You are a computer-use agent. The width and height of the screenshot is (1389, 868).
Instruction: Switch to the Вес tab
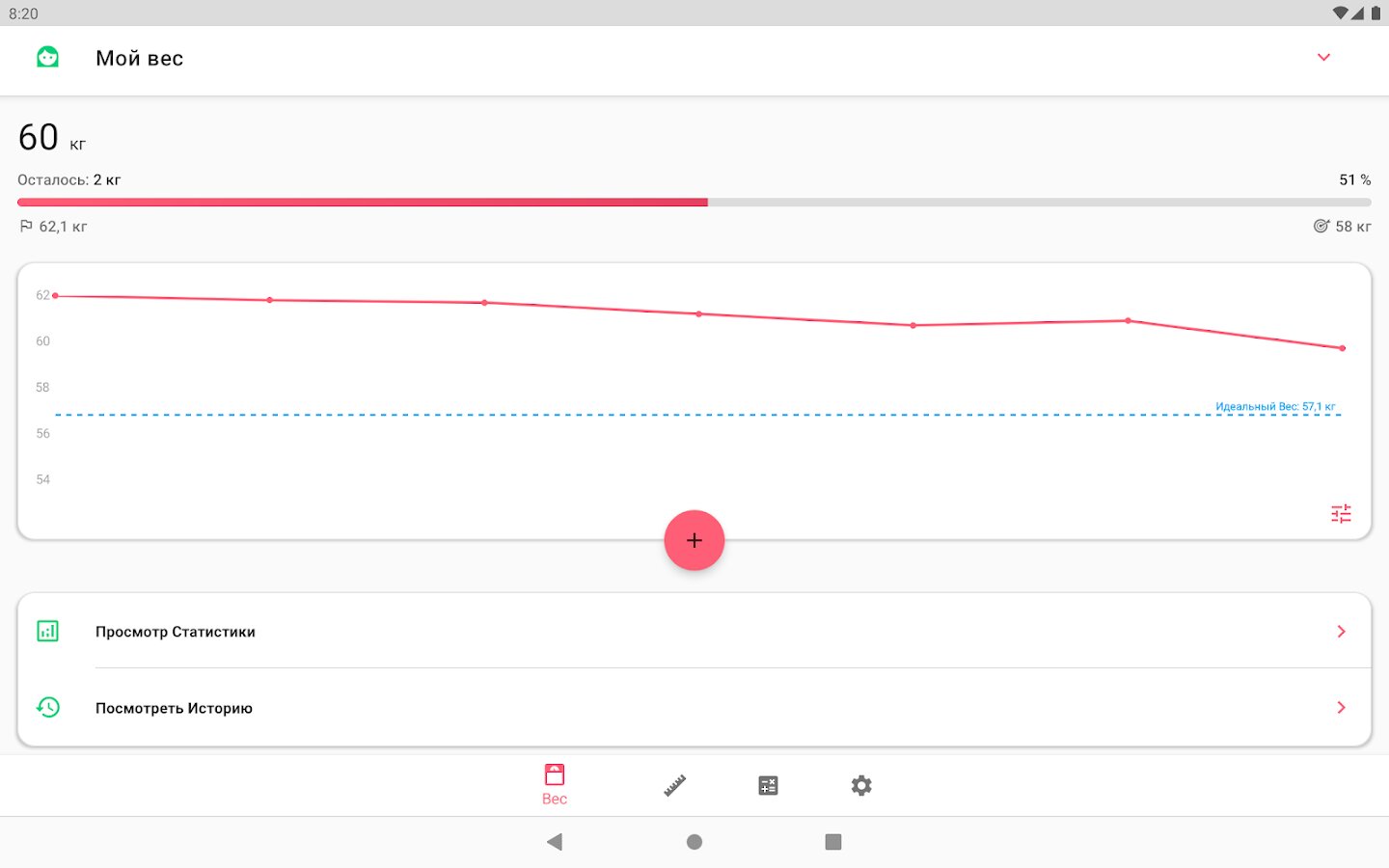[x=555, y=785]
